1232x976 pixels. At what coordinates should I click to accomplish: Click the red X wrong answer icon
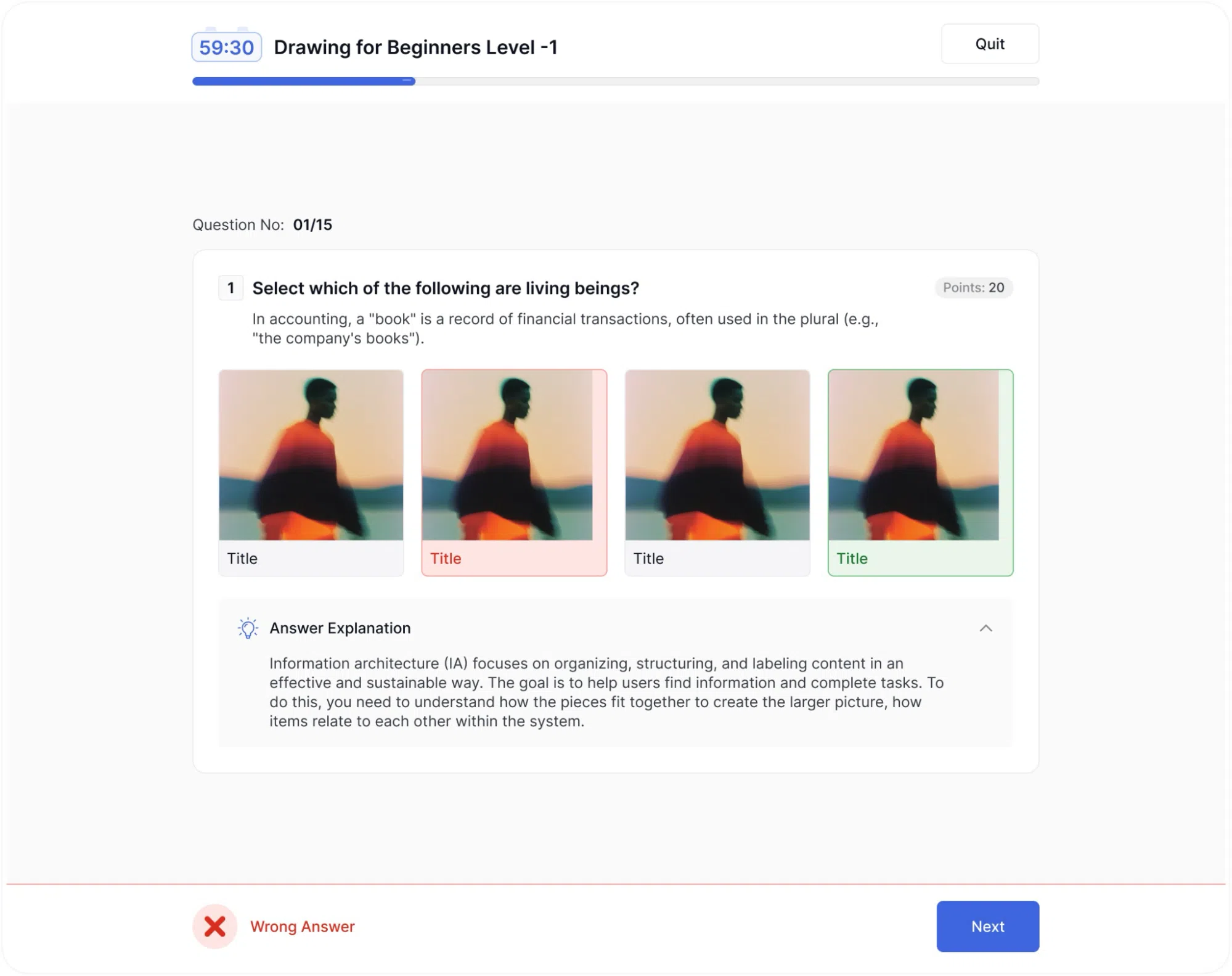[x=214, y=926]
